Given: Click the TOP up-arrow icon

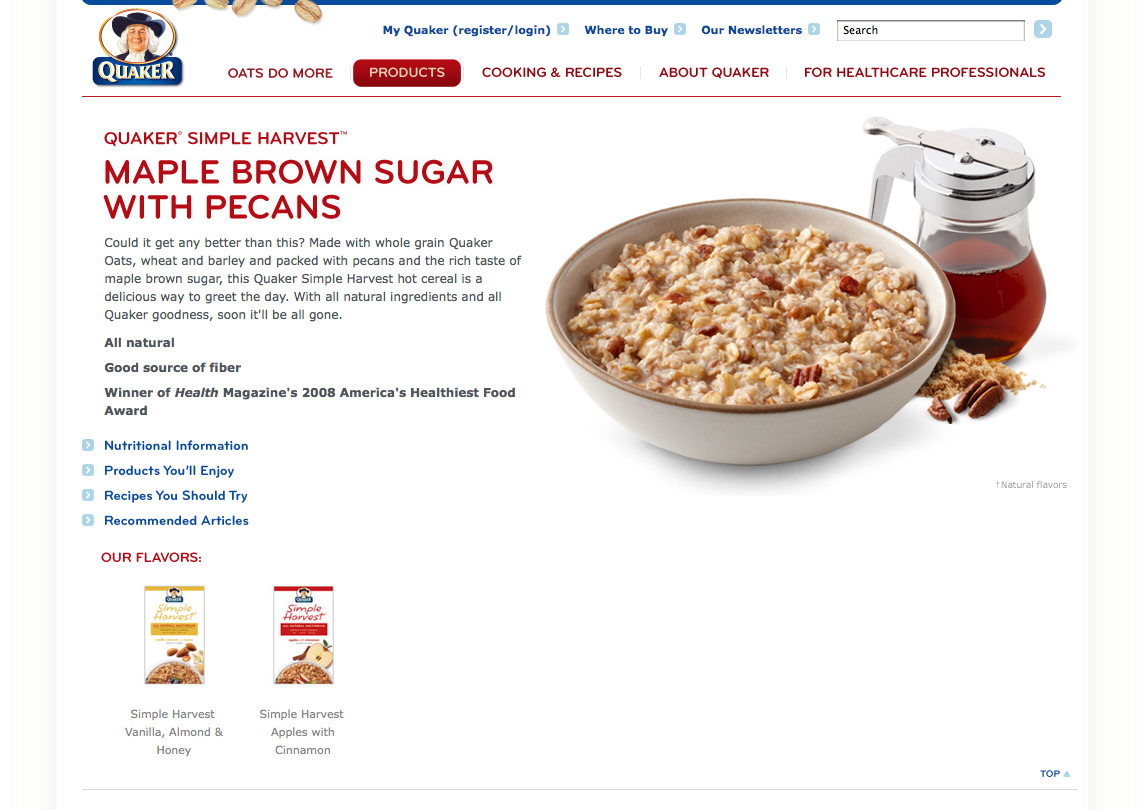Looking at the screenshot, I should tap(1067, 774).
